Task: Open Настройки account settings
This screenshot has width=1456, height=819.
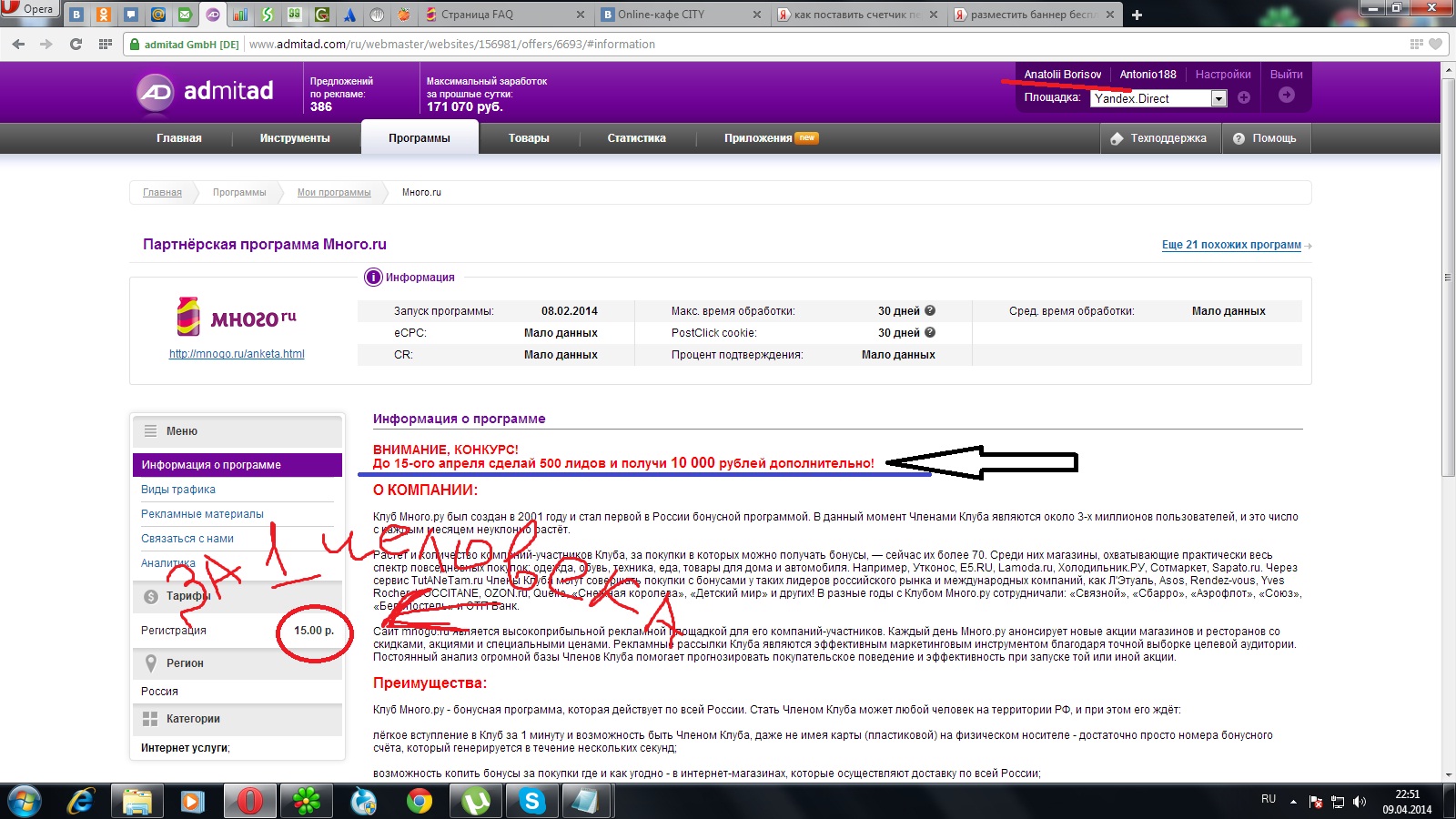Action: (x=1223, y=75)
